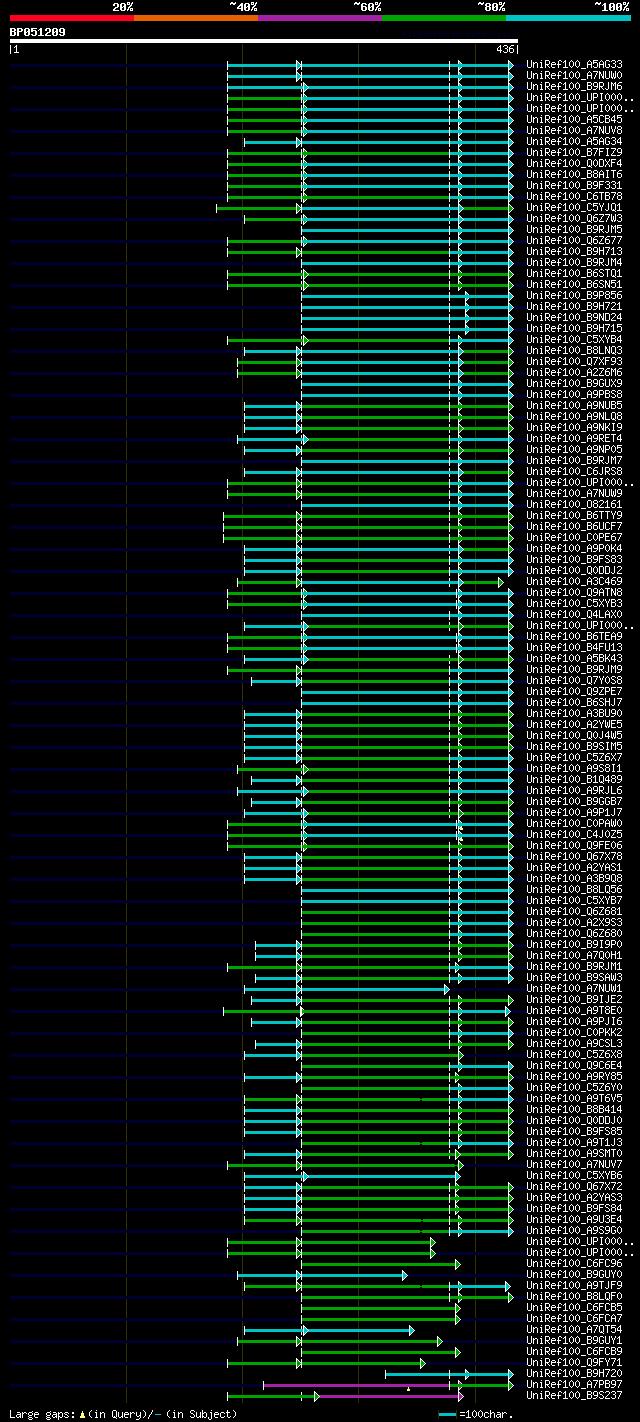Viewport: 640px width, 1422px height.
Task: Select the UniRef100_Q4LAX0 label
Action: [x=573, y=614]
